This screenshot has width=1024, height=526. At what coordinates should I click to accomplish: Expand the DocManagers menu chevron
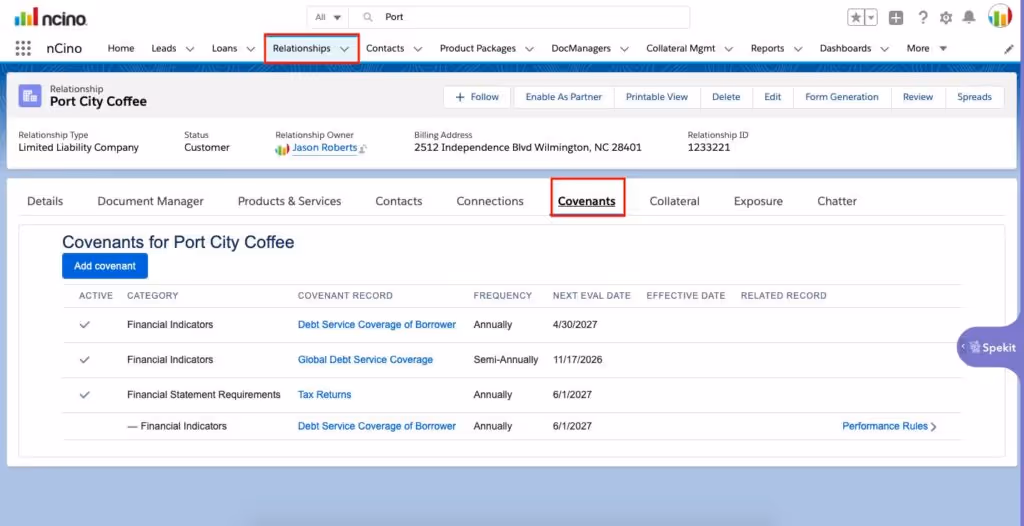coord(624,49)
